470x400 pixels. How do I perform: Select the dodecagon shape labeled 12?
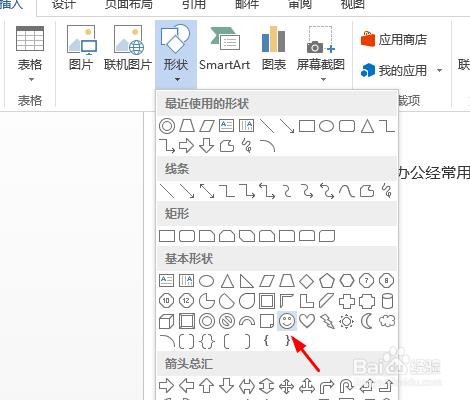tap(187, 301)
